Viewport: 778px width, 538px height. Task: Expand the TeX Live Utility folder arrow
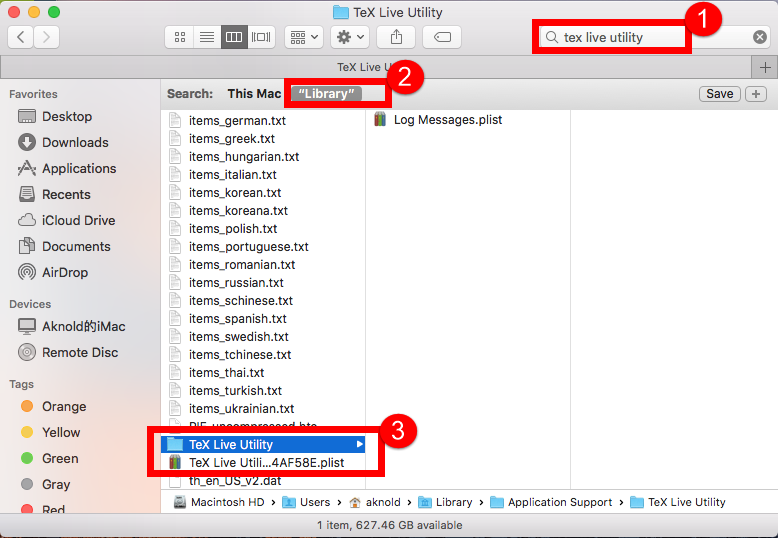tap(359, 444)
